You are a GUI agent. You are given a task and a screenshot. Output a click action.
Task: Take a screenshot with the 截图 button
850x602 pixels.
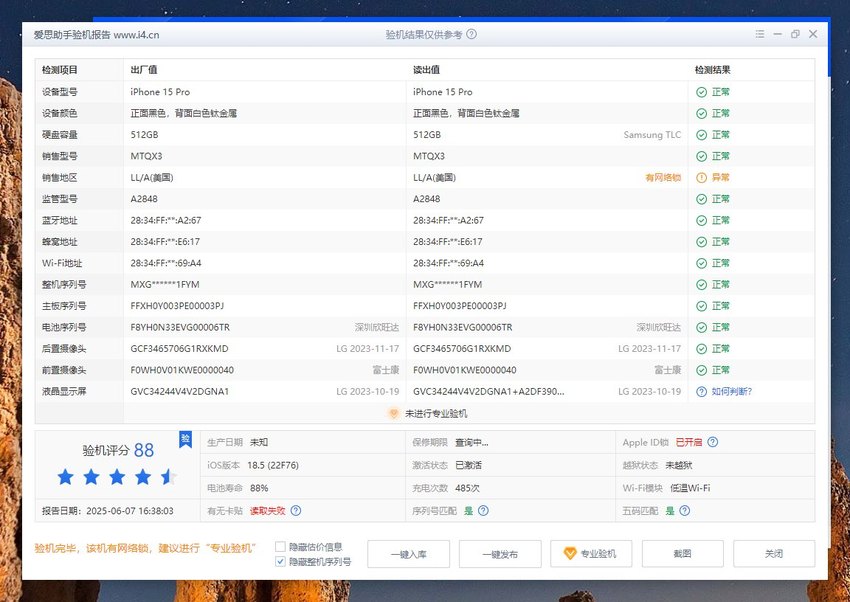coord(682,554)
